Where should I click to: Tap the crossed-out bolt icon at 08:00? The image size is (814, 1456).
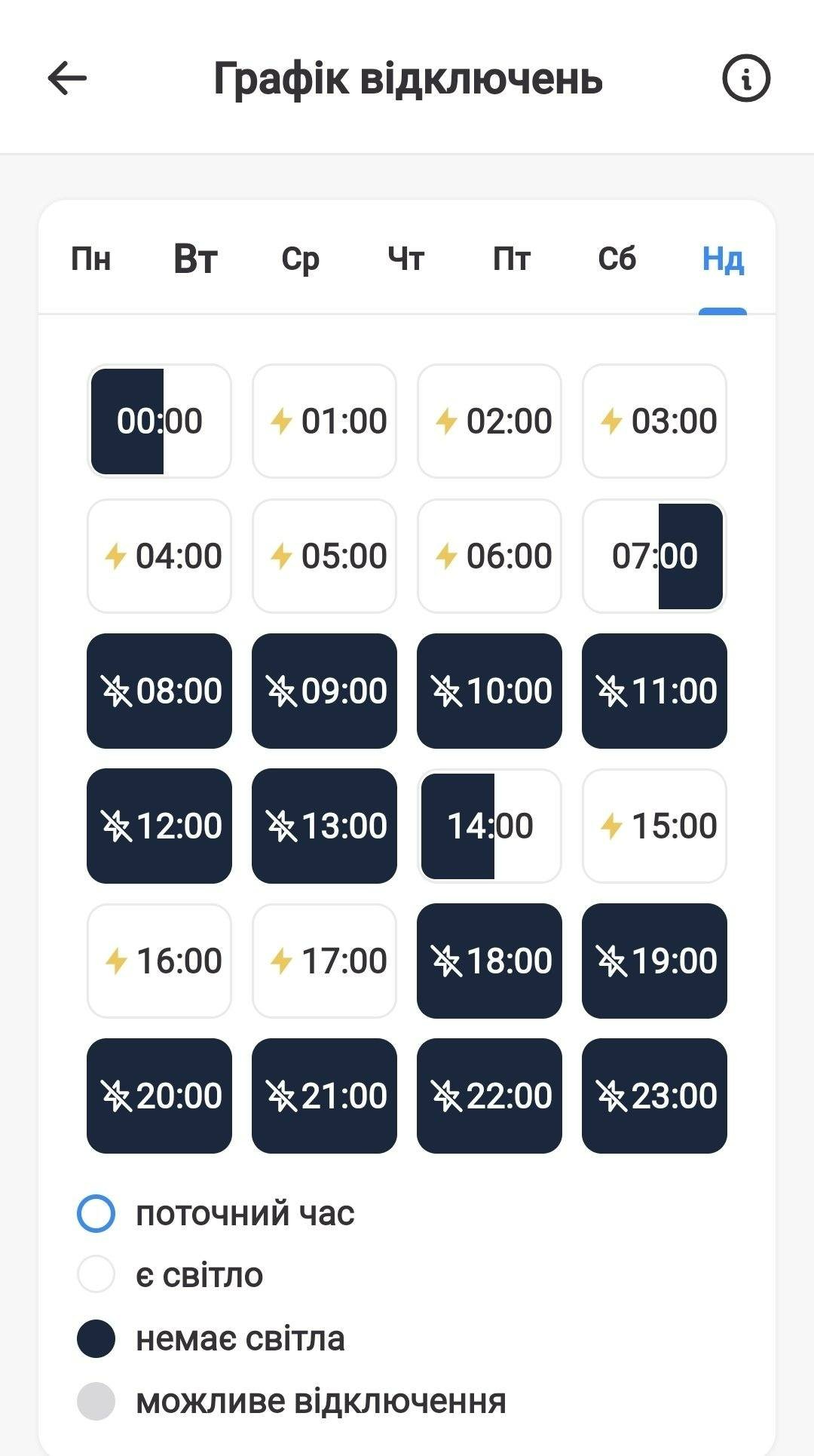tap(117, 691)
